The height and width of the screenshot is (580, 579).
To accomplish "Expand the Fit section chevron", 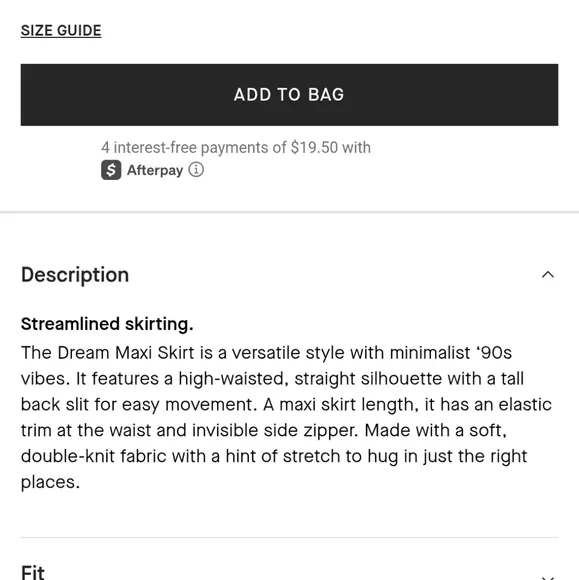I will click(548, 577).
